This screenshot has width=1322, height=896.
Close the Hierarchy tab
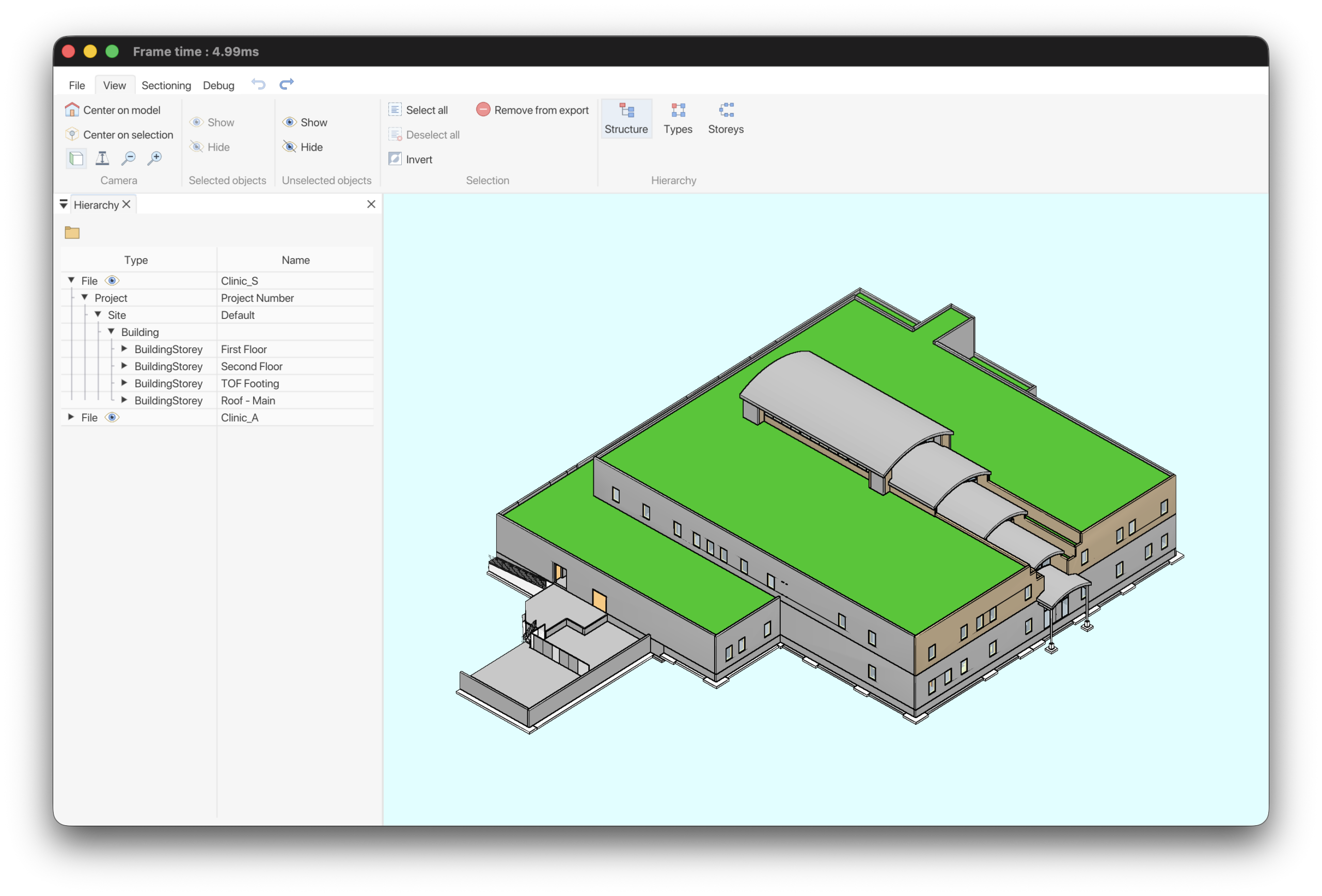(x=127, y=205)
